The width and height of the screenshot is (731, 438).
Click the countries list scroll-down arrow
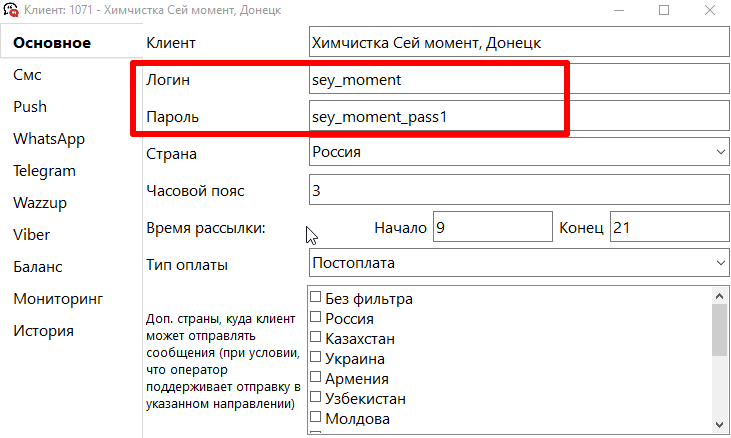(x=719, y=425)
